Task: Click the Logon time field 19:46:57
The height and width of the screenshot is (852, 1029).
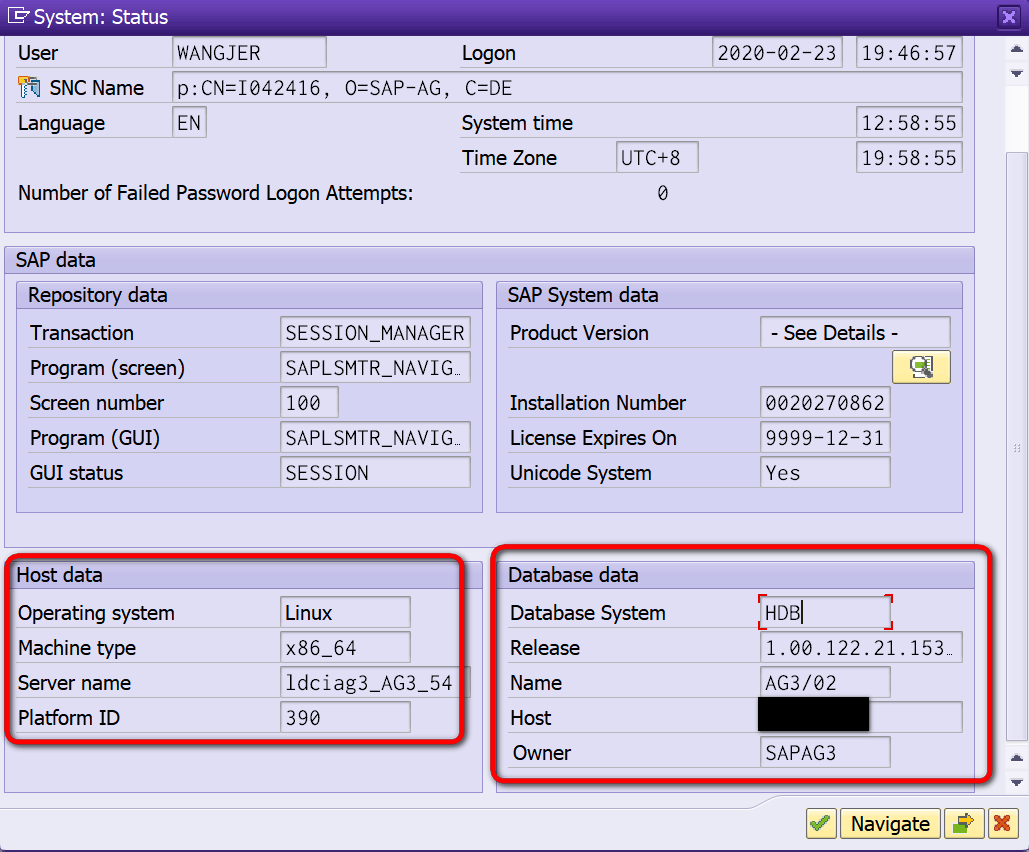Action: pos(909,53)
